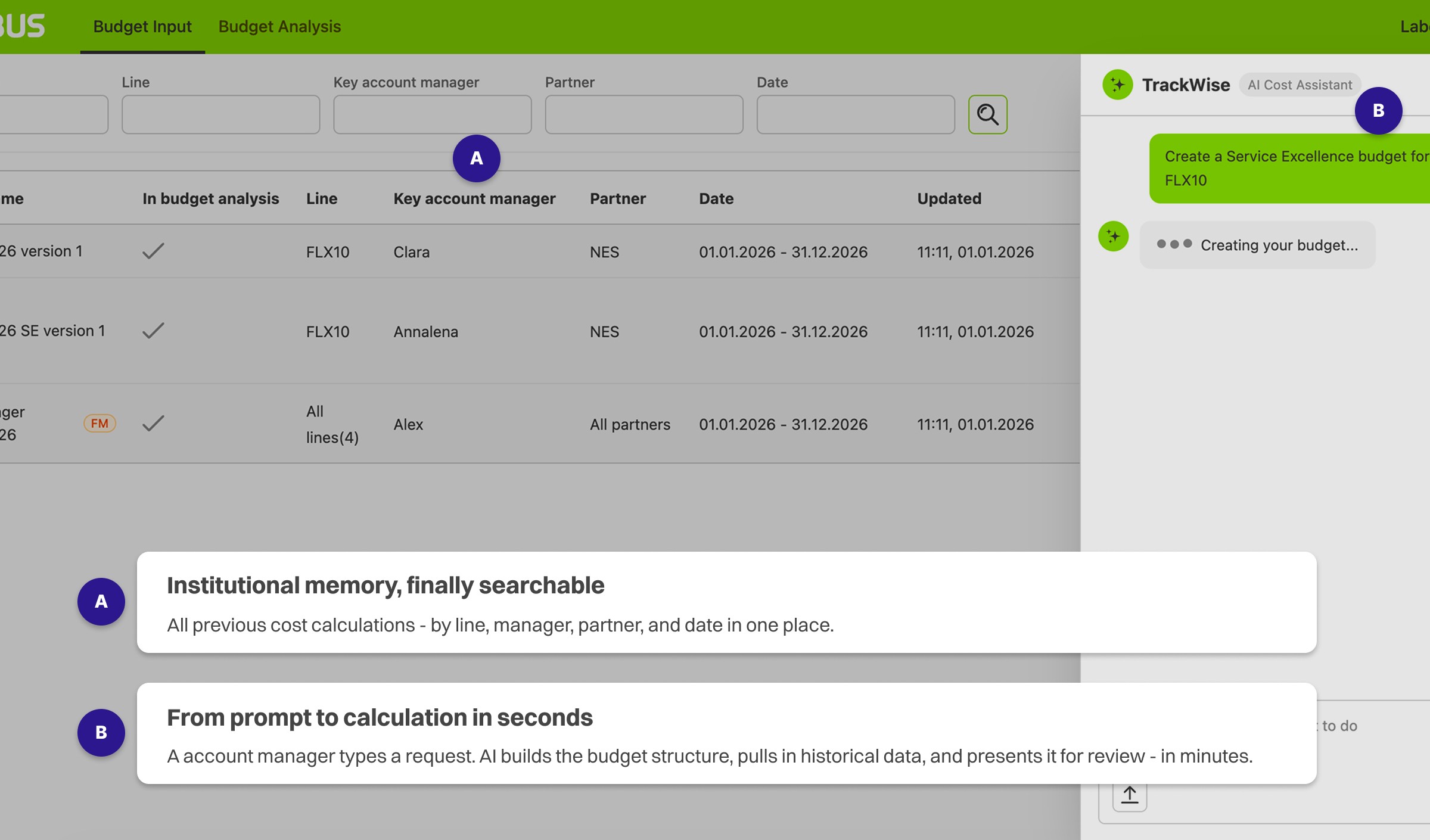The width and height of the screenshot is (1430, 840).
Task: Click annotation marker B near TrackWise header
Action: pos(1378,111)
